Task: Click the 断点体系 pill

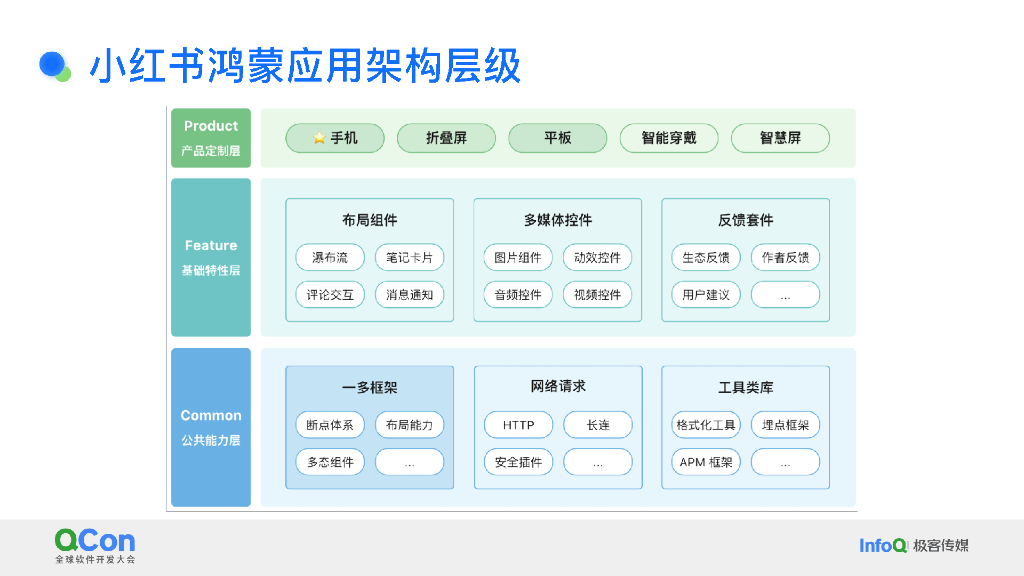Action: [x=330, y=424]
